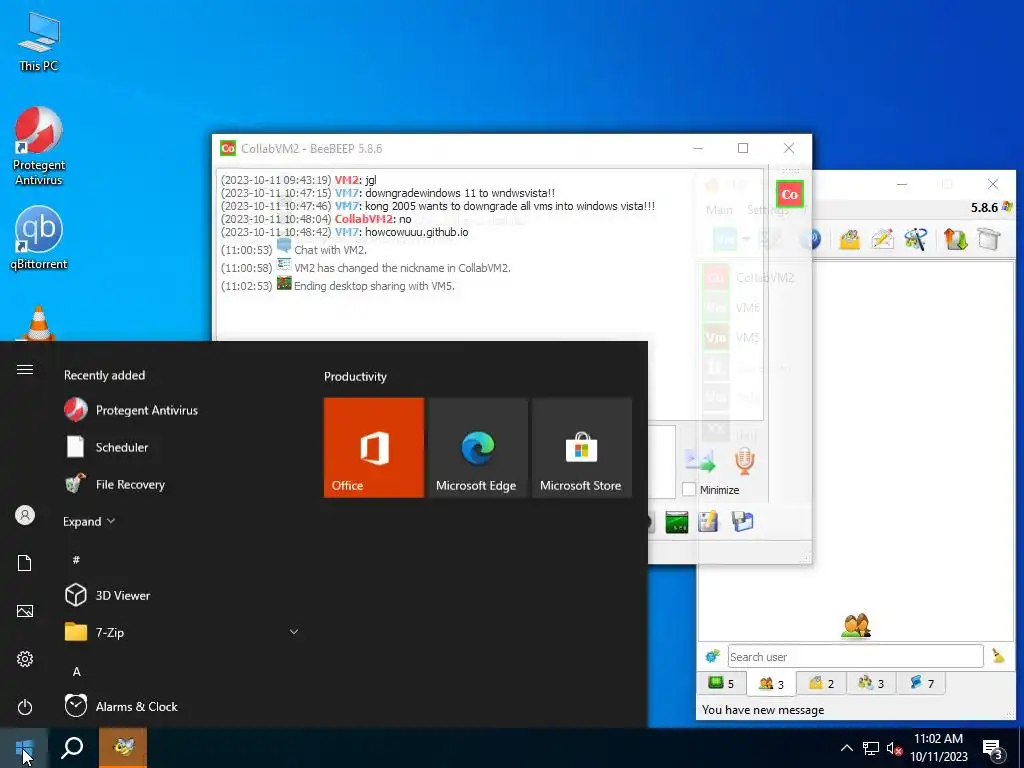Open the network tools icon in BeeBEEP toolbar
Image resolution: width=1024 pixels, height=768 pixels.
(x=916, y=240)
